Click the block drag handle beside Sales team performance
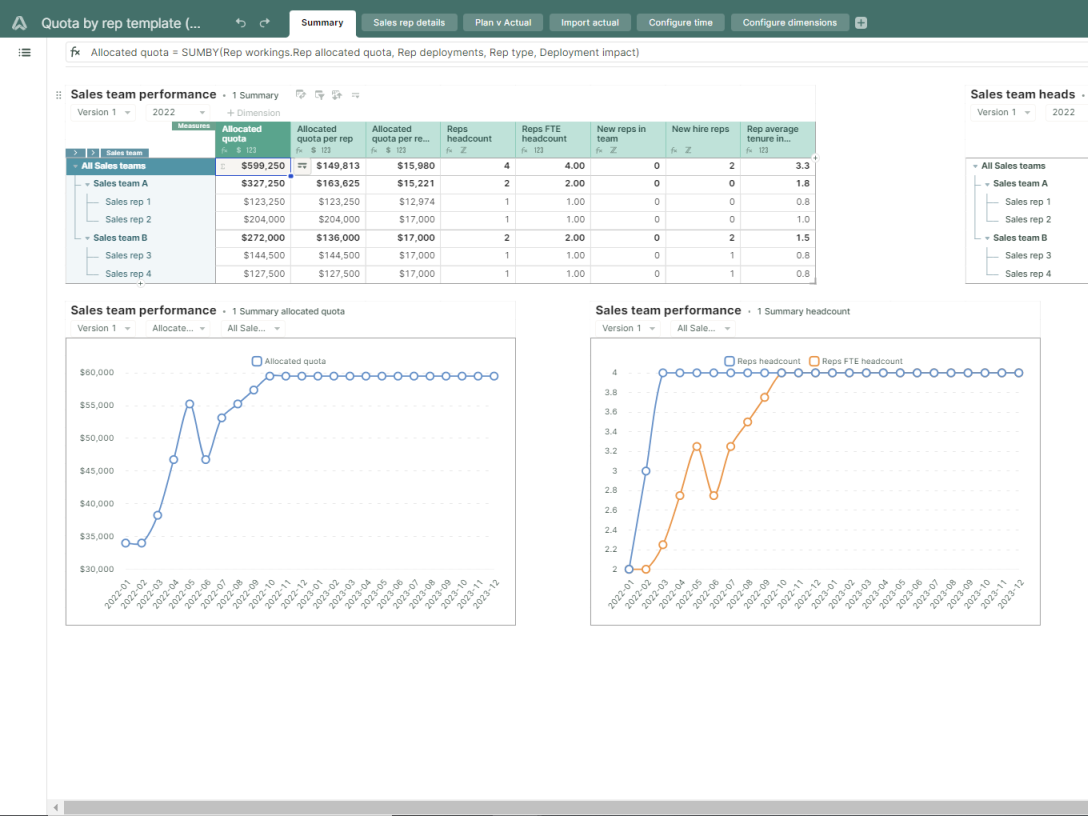Image resolution: width=1088 pixels, height=816 pixels. tap(58, 95)
